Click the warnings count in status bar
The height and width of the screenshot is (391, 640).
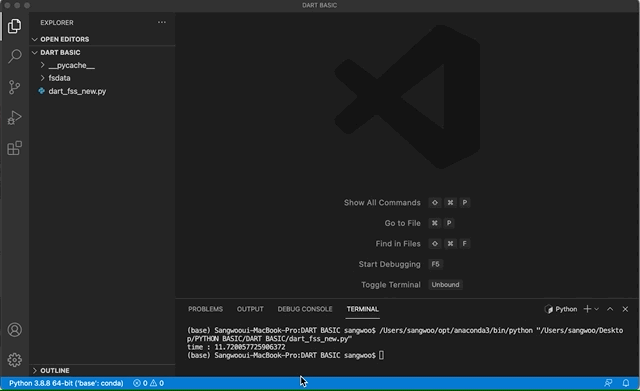pos(157,383)
